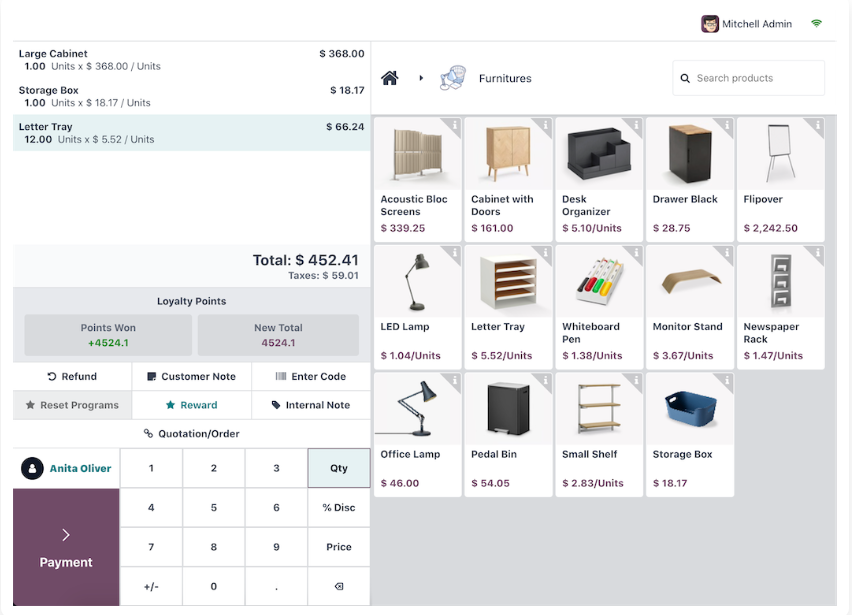This screenshot has height=615, width=852.
Task: Click breadcrumb arrow next to home
Action: point(421,78)
